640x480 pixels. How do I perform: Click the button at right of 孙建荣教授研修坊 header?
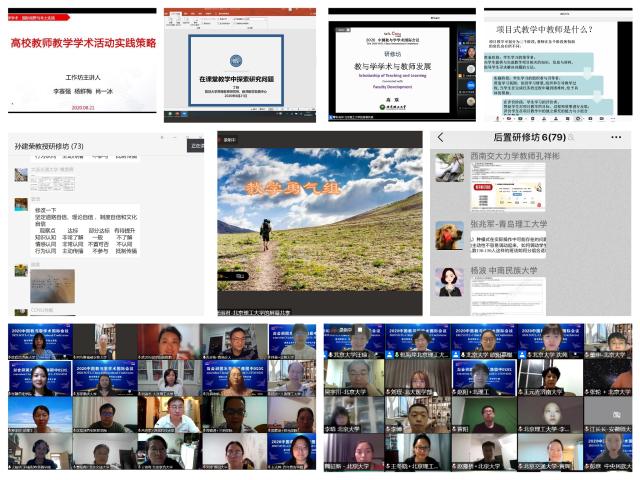(196, 146)
